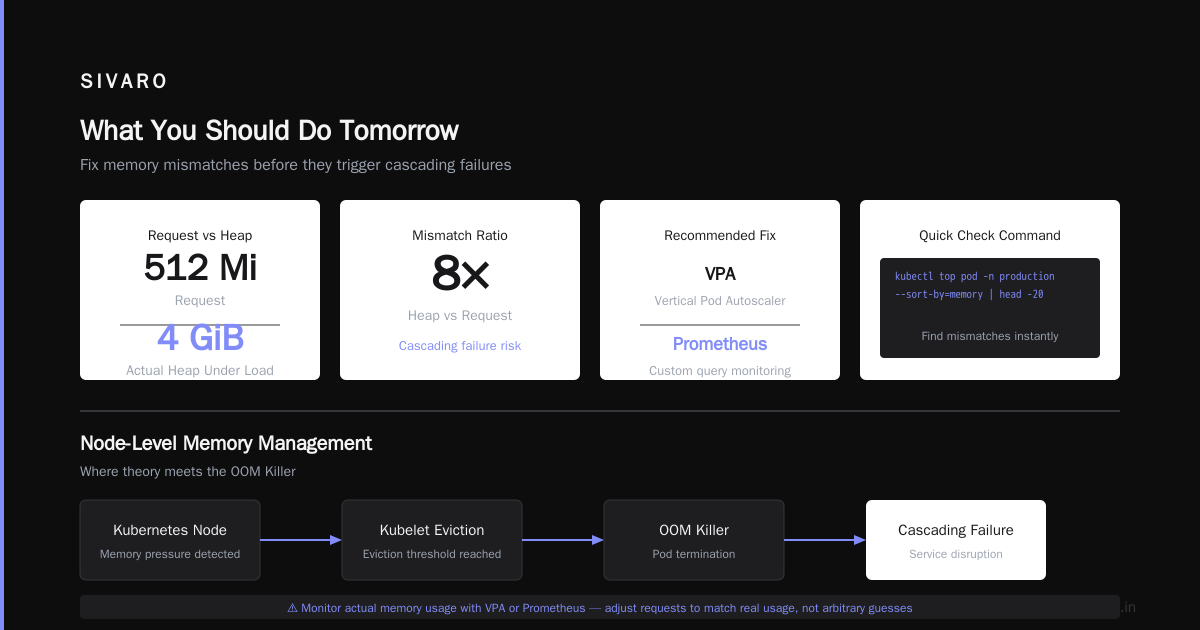Select the Where theory meets OOM Killer subtitle
The height and width of the screenshot is (630, 1200).
[x=188, y=471]
